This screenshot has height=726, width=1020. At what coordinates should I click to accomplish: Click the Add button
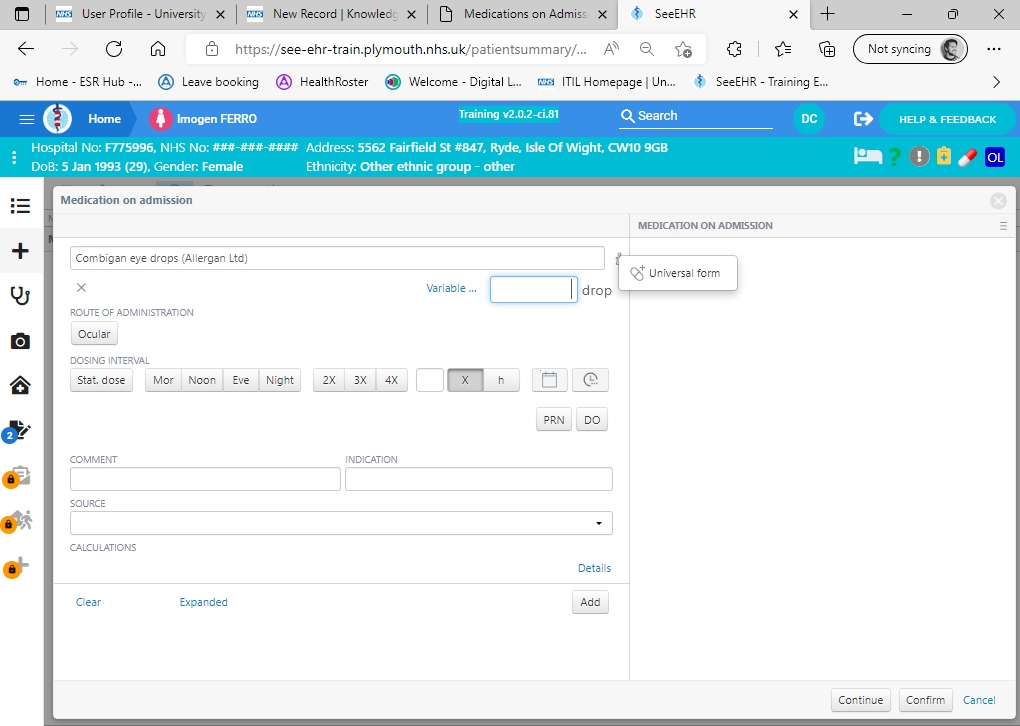[x=590, y=602]
